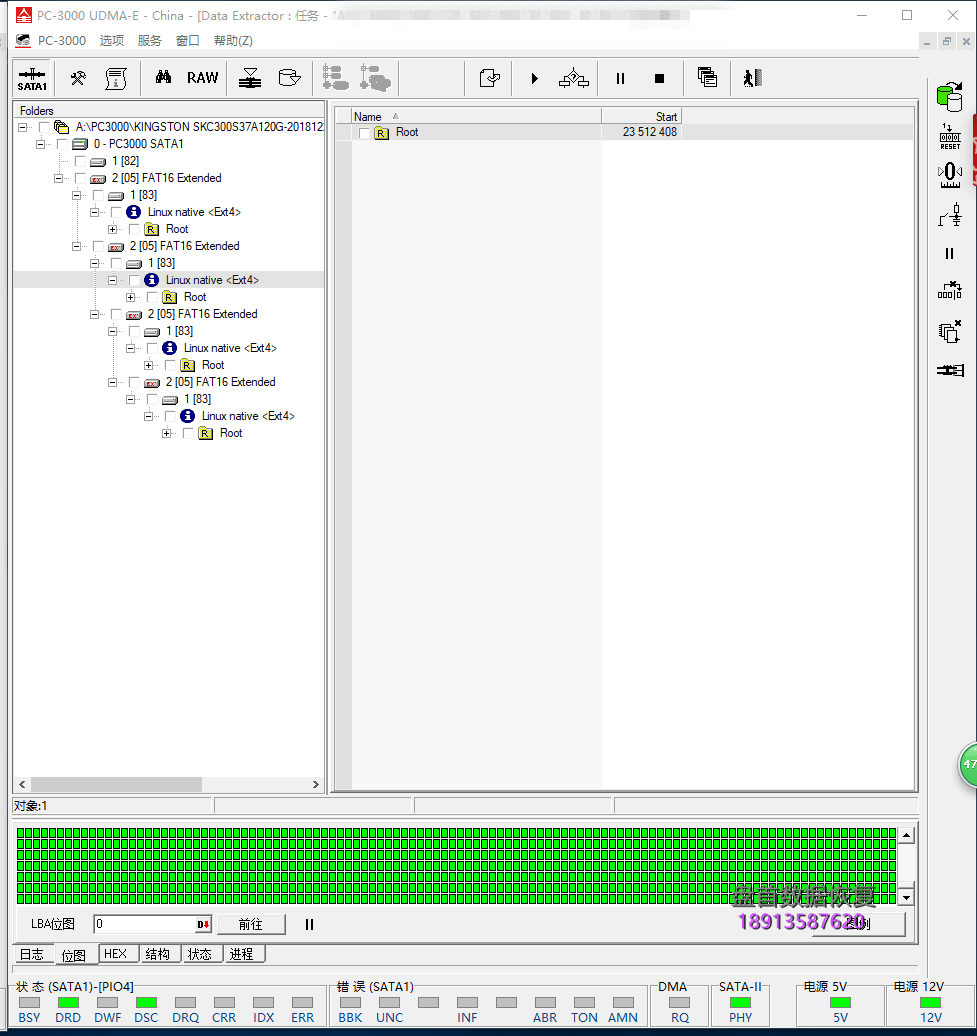Switch to the 进程 tab

pos(242,954)
